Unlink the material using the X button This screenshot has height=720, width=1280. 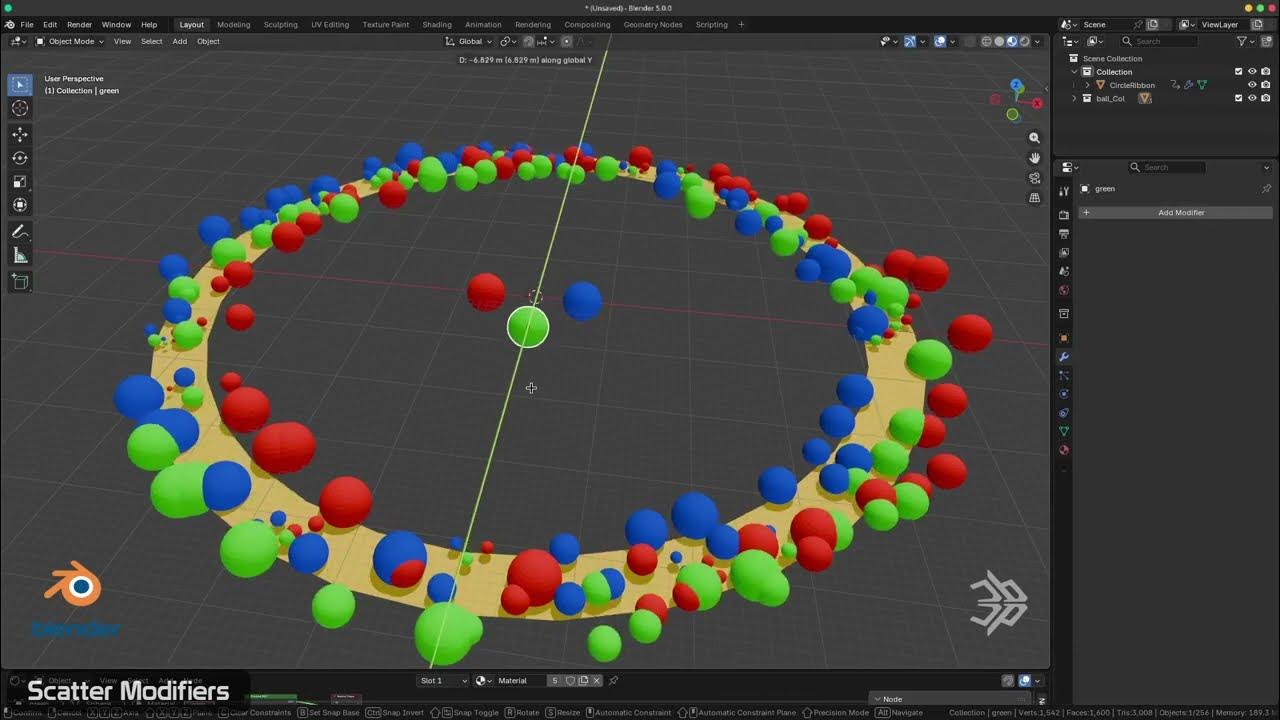click(596, 680)
